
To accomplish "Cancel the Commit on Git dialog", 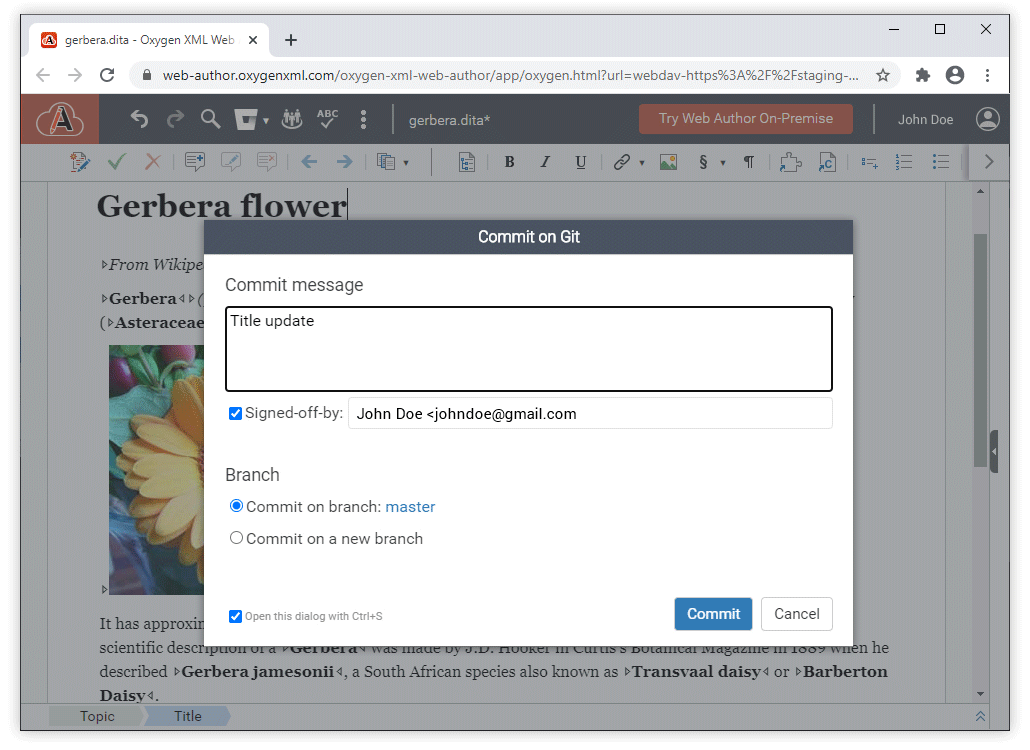I will pos(796,613).
